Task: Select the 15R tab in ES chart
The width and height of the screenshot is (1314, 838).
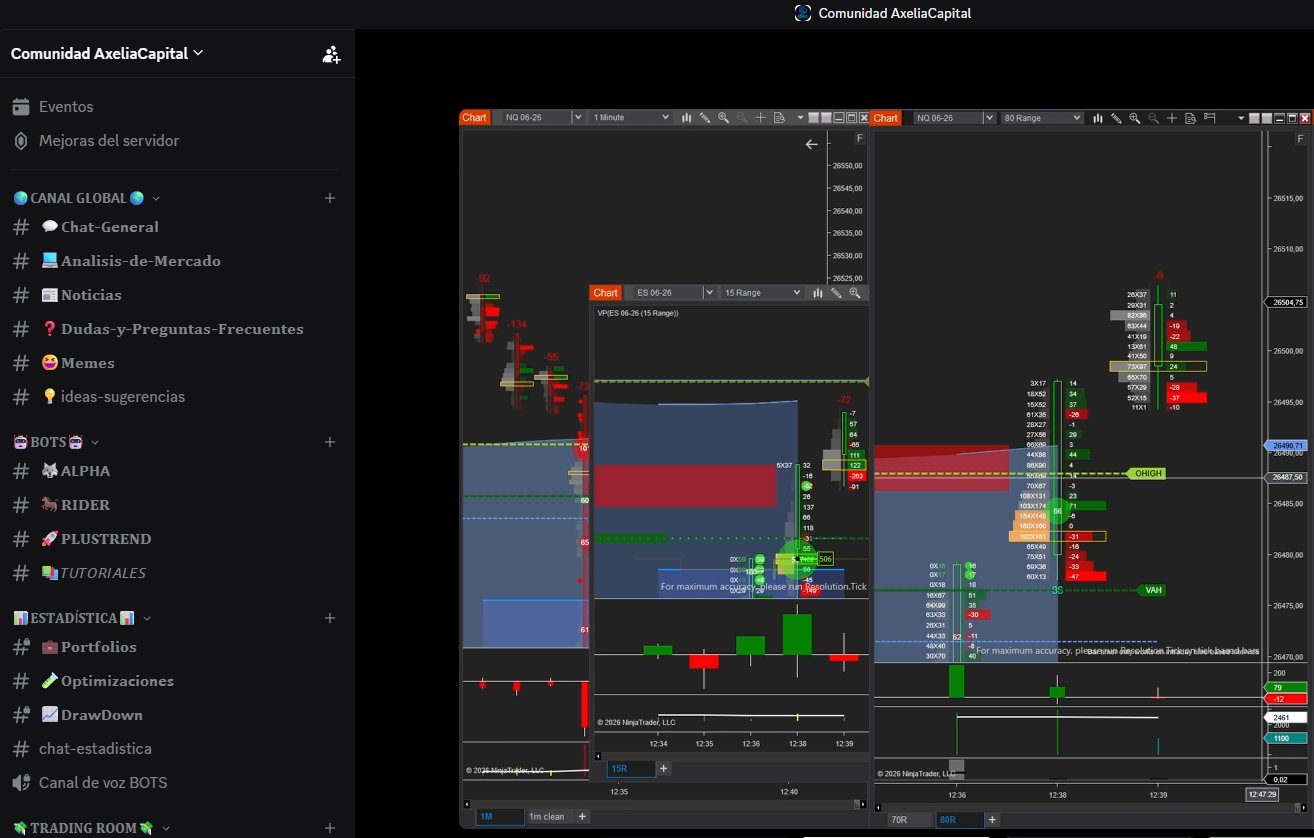Action: click(631, 769)
